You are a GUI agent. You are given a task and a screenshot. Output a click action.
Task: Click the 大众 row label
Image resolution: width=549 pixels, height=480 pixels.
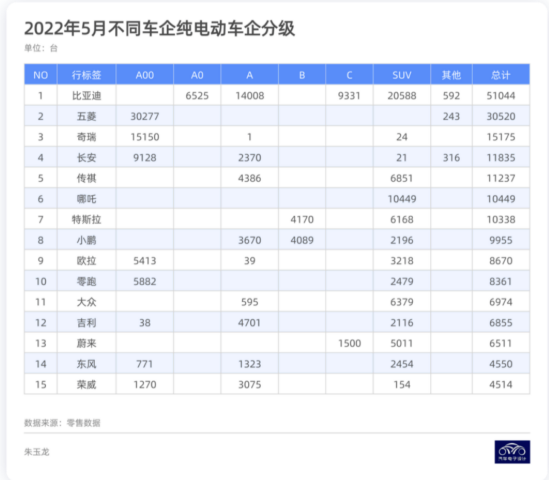pos(86,302)
